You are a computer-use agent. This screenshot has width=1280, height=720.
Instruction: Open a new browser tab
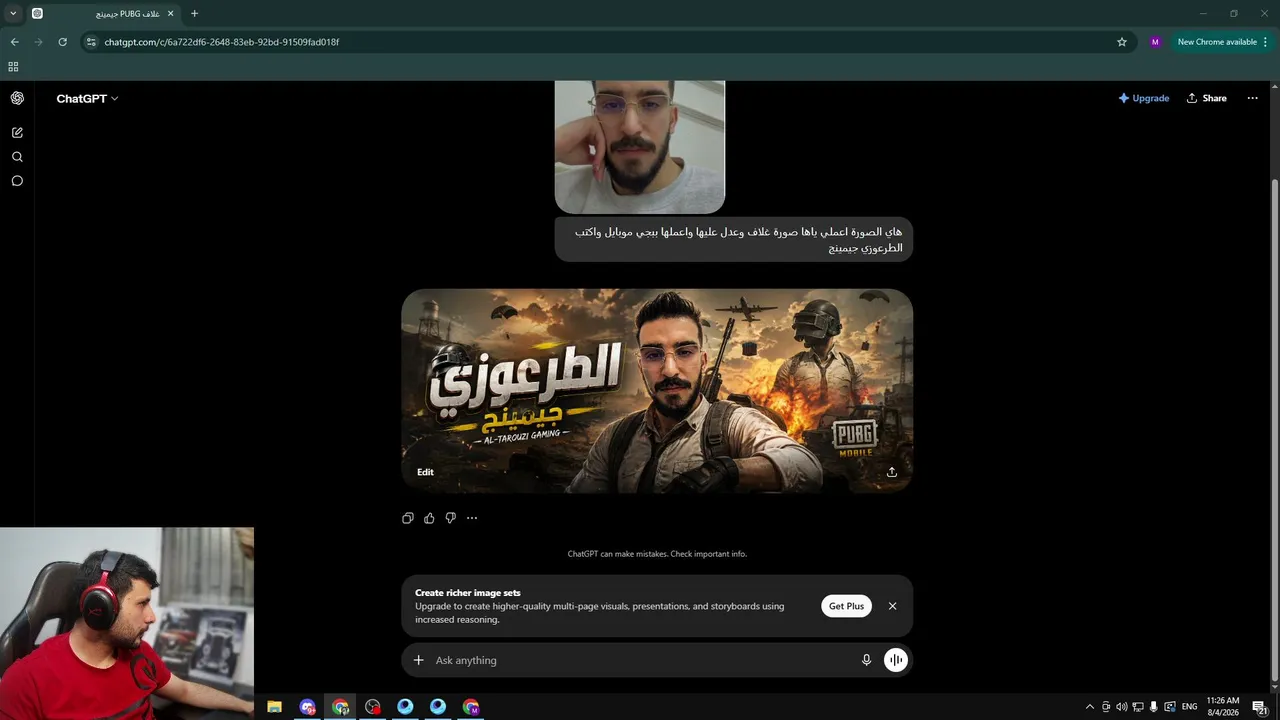(x=194, y=14)
